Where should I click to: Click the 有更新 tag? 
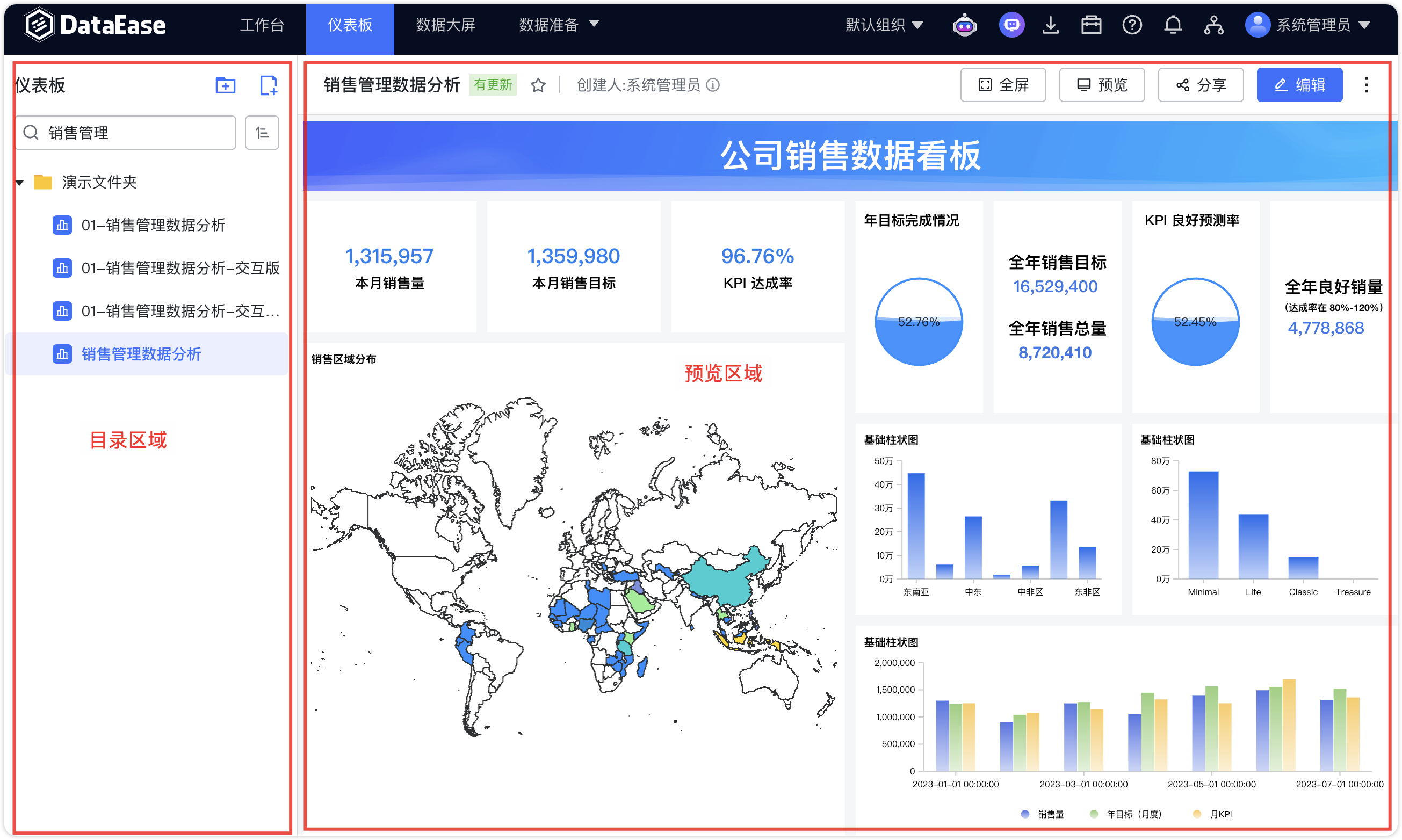[493, 85]
